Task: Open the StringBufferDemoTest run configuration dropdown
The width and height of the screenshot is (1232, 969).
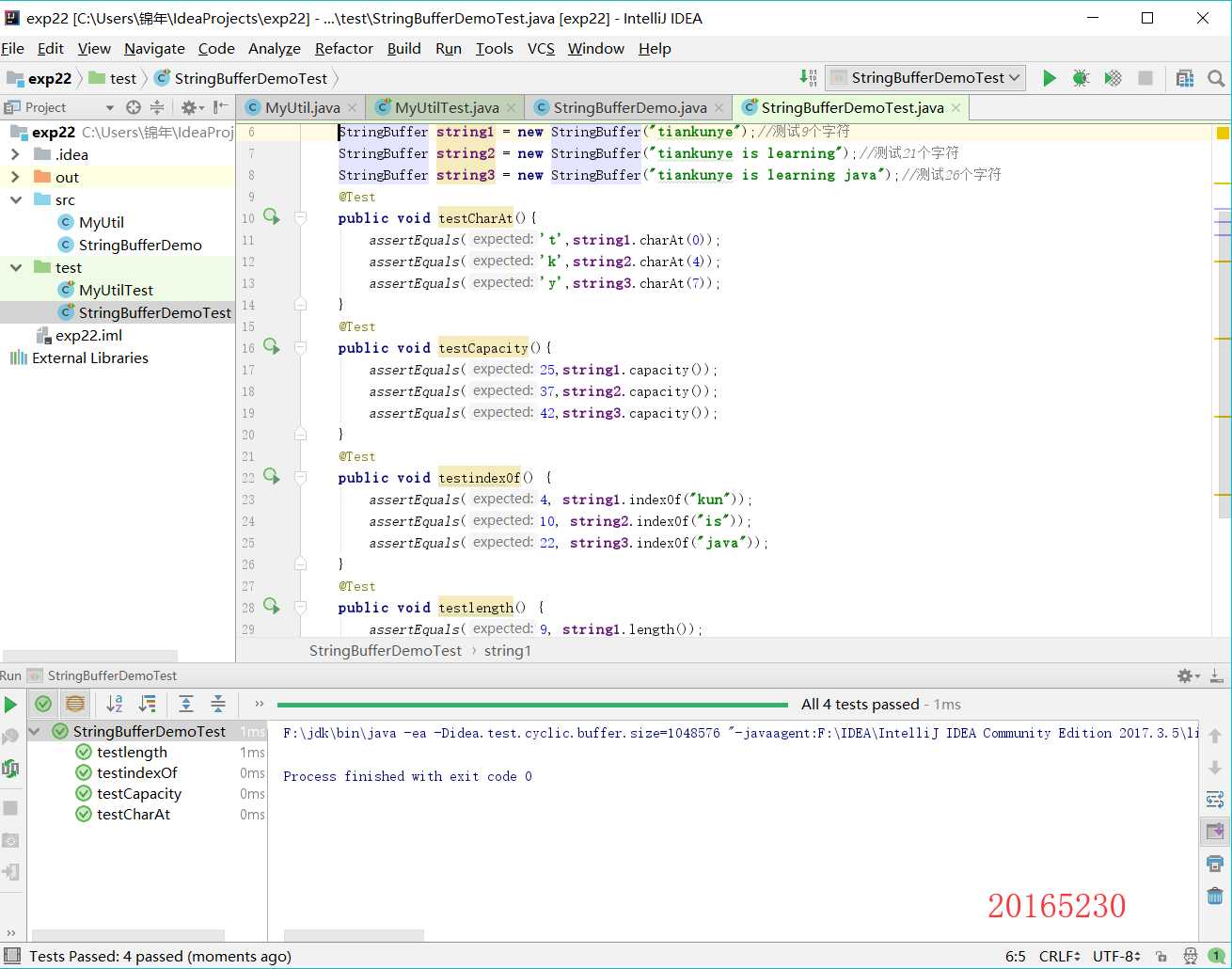Action: [926, 78]
